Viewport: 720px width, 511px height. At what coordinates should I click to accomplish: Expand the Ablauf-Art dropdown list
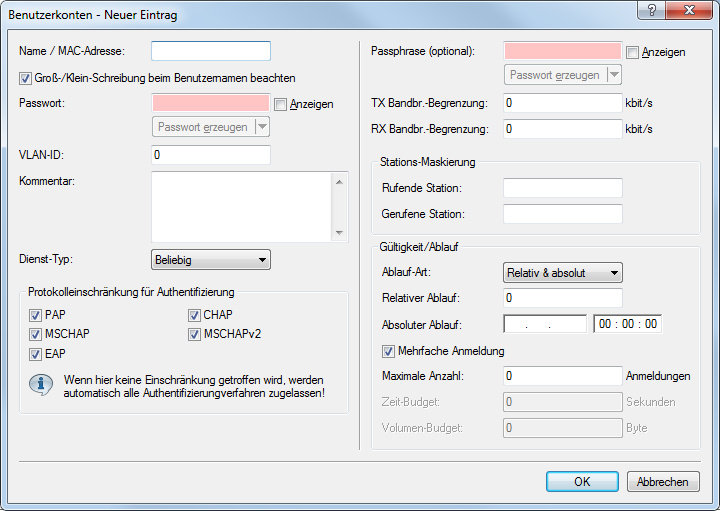point(562,272)
